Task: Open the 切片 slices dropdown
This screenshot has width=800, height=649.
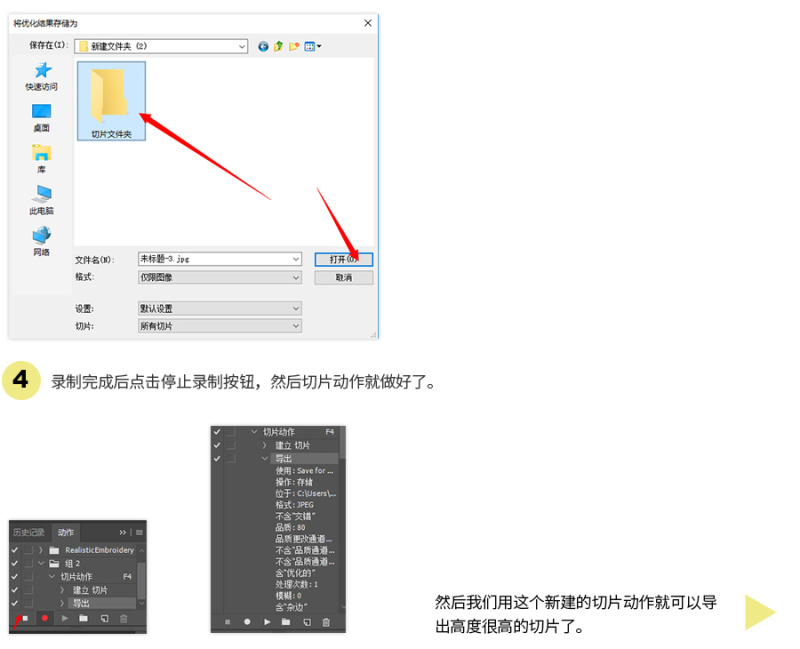Action: coord(219,326)
